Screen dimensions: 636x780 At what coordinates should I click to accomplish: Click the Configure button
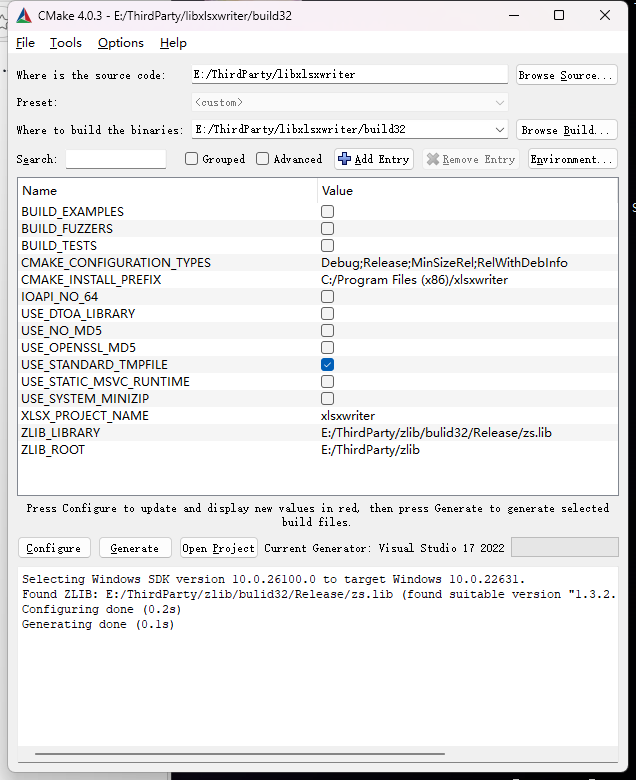[54, 548]
